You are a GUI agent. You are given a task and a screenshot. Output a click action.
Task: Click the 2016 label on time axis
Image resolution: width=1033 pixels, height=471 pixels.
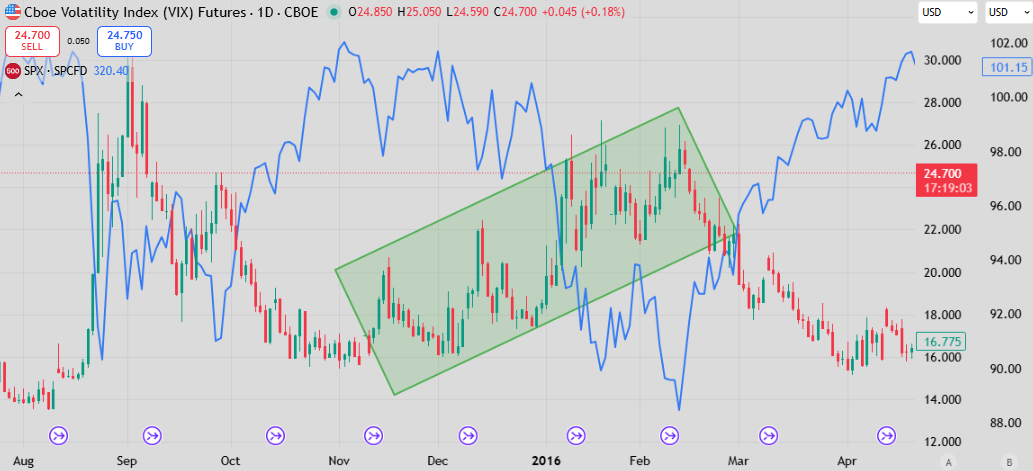tap(546, 460)
